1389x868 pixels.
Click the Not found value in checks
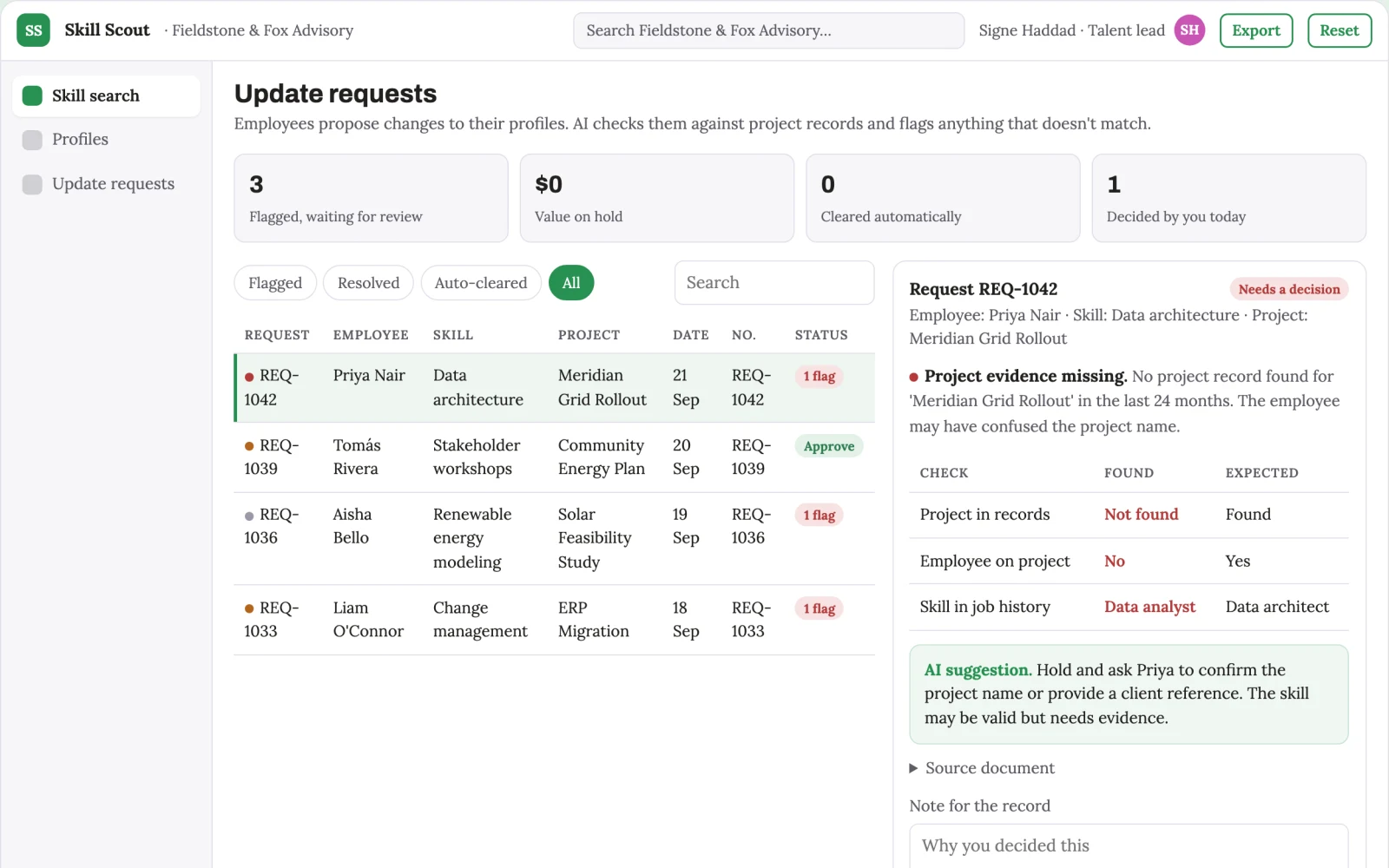[x=1141, y=515]
